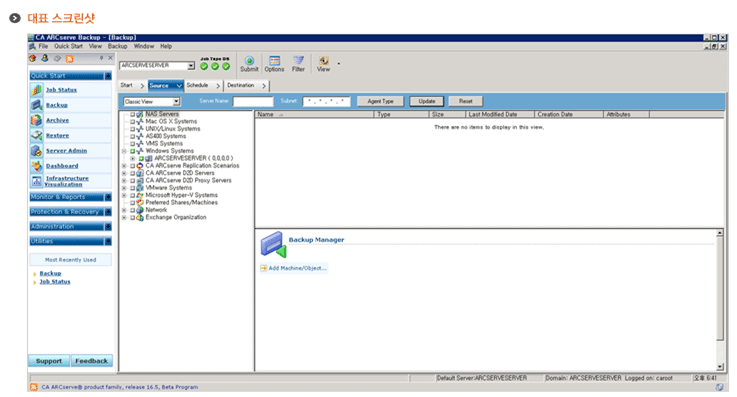Click the user profile icon in navigation bar header
The height and width of the screenshot is (397, 737).
(45, 58)
